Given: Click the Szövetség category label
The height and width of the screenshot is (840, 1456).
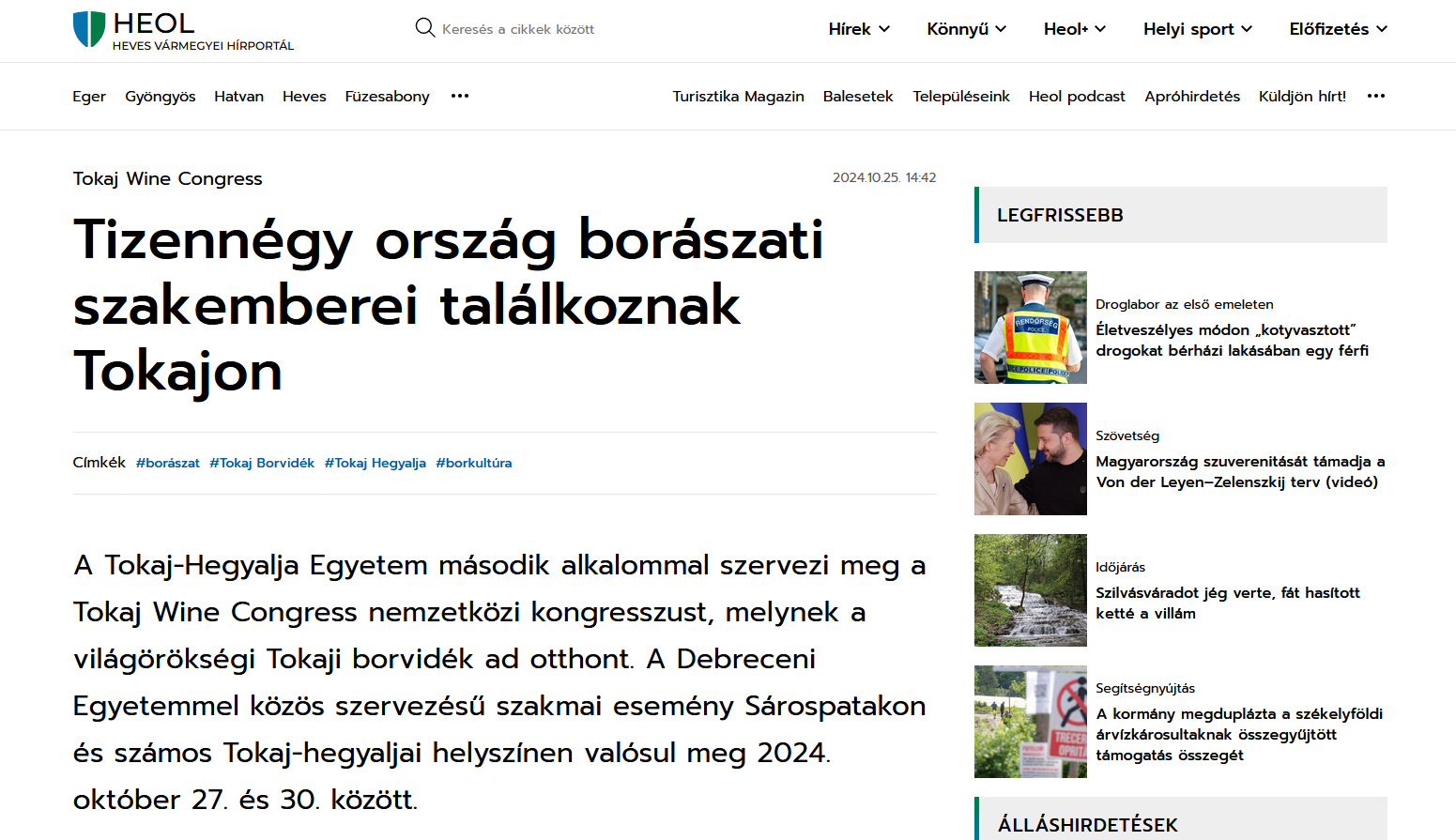Looking at the screenshot, I should (1127, 435).
